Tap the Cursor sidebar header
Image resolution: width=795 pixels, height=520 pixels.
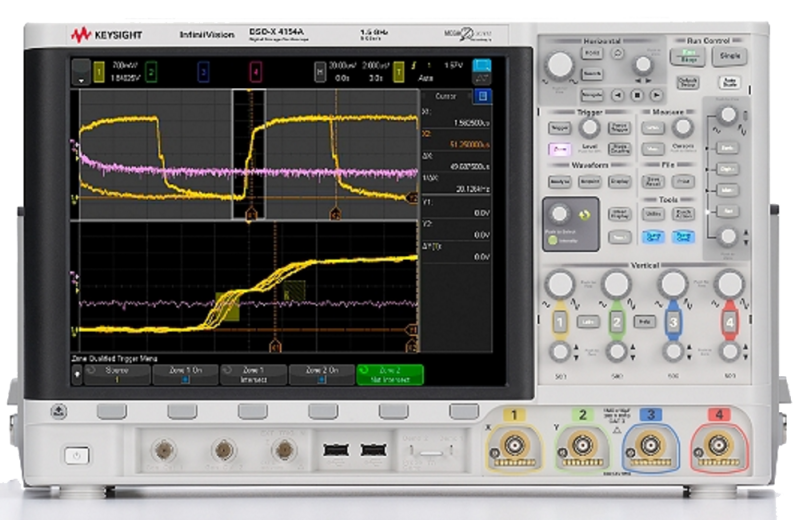[446, 96]
